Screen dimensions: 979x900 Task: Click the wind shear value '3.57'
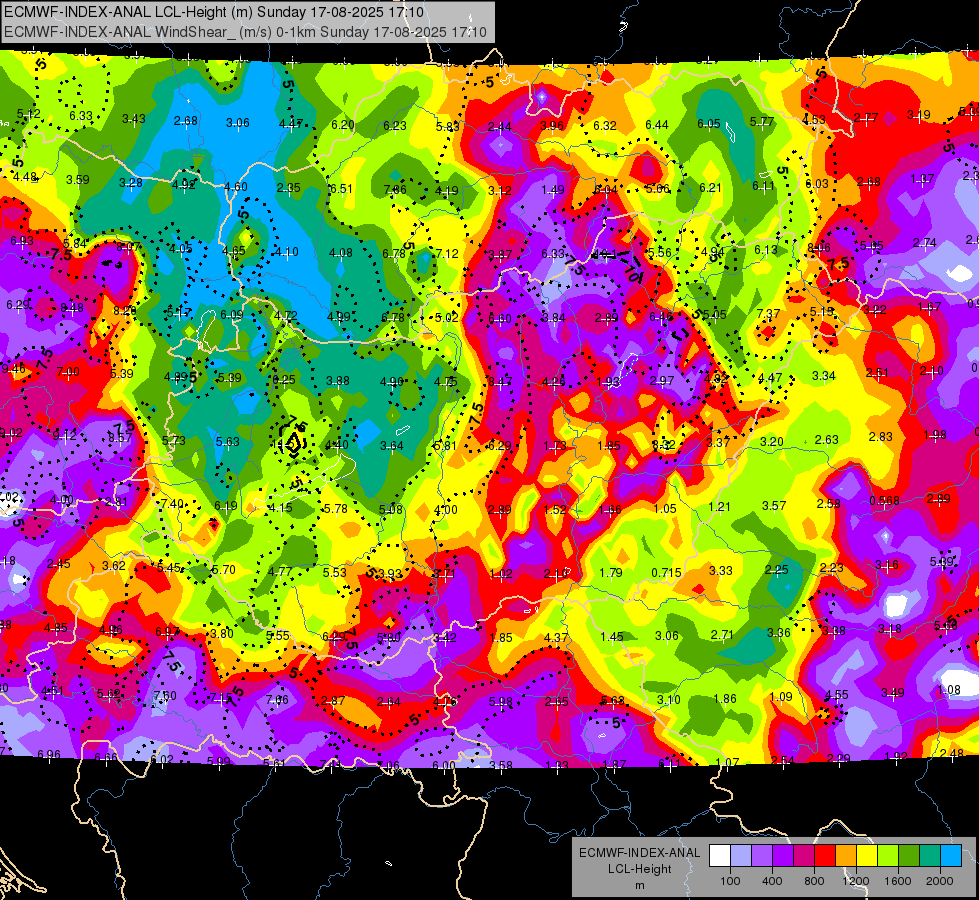(x=774, y=505)
